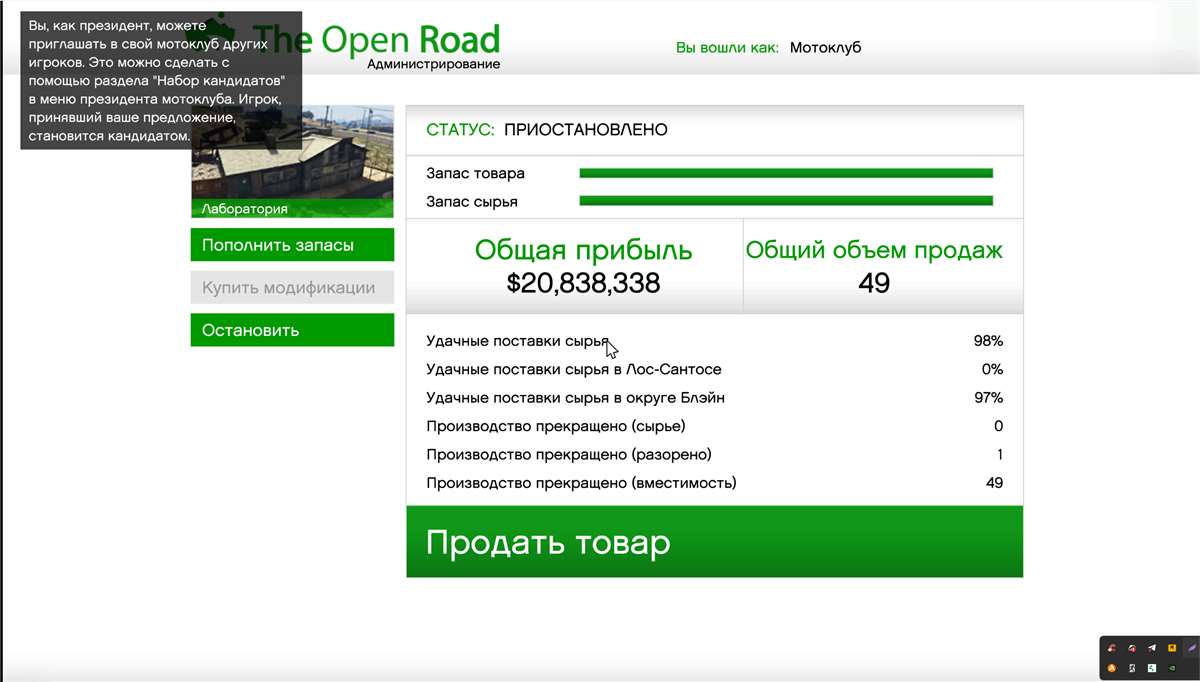Click the 'Запас сырья' progress bar
Viewport: 1200px width, 682px height.
tap(786, 201)
